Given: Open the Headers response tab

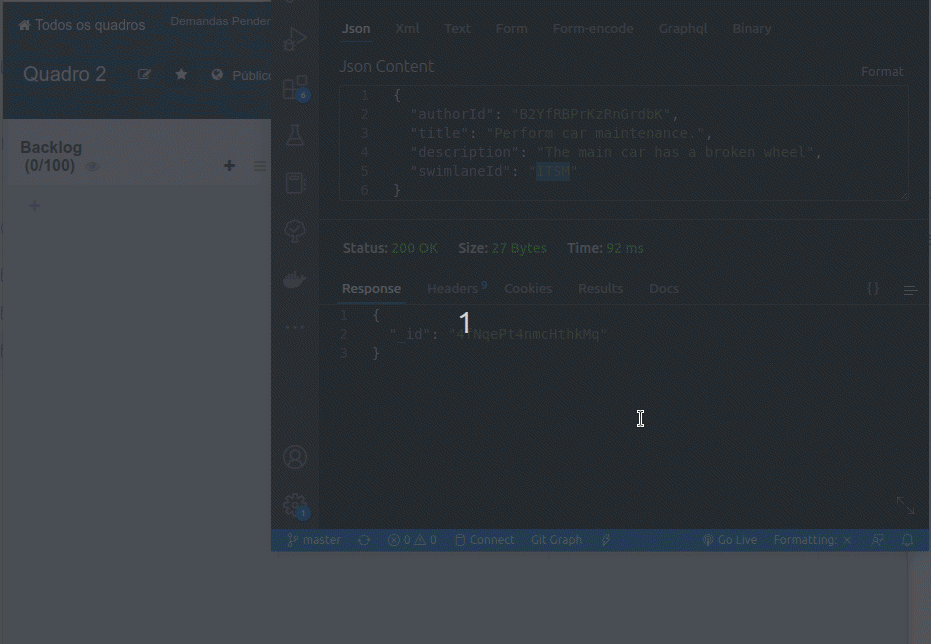Looking at the screenshot, I should pos(452,288).
